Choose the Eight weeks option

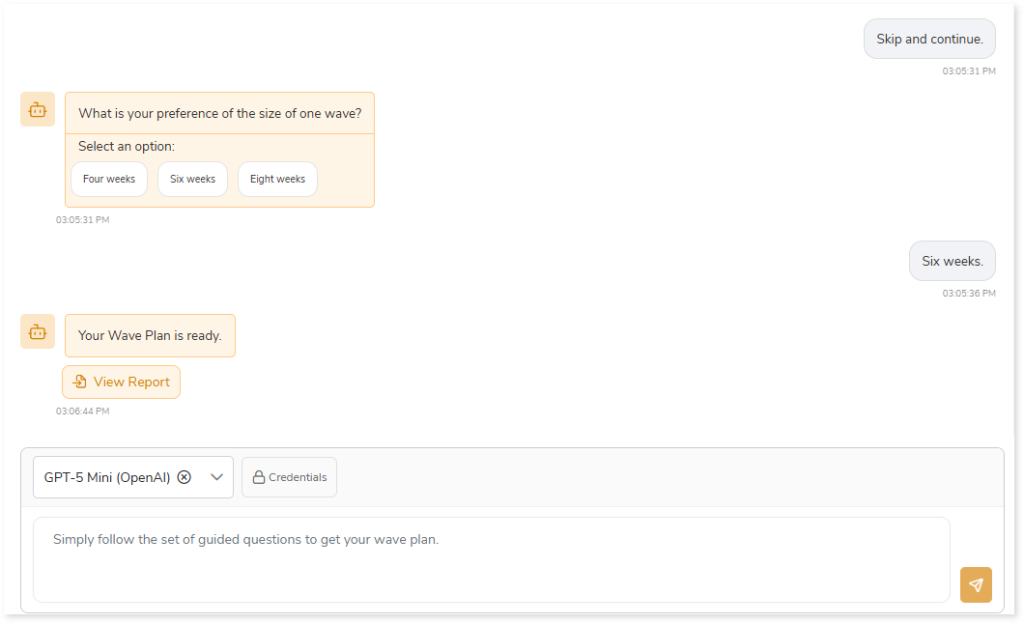click(x=277, y=180)
